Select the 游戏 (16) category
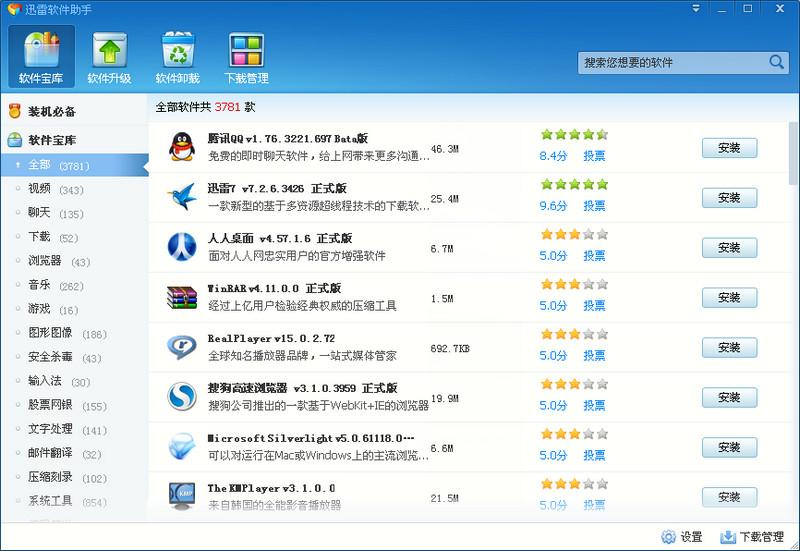Screen dimensions: 800x551 click(x=74, y=309)
